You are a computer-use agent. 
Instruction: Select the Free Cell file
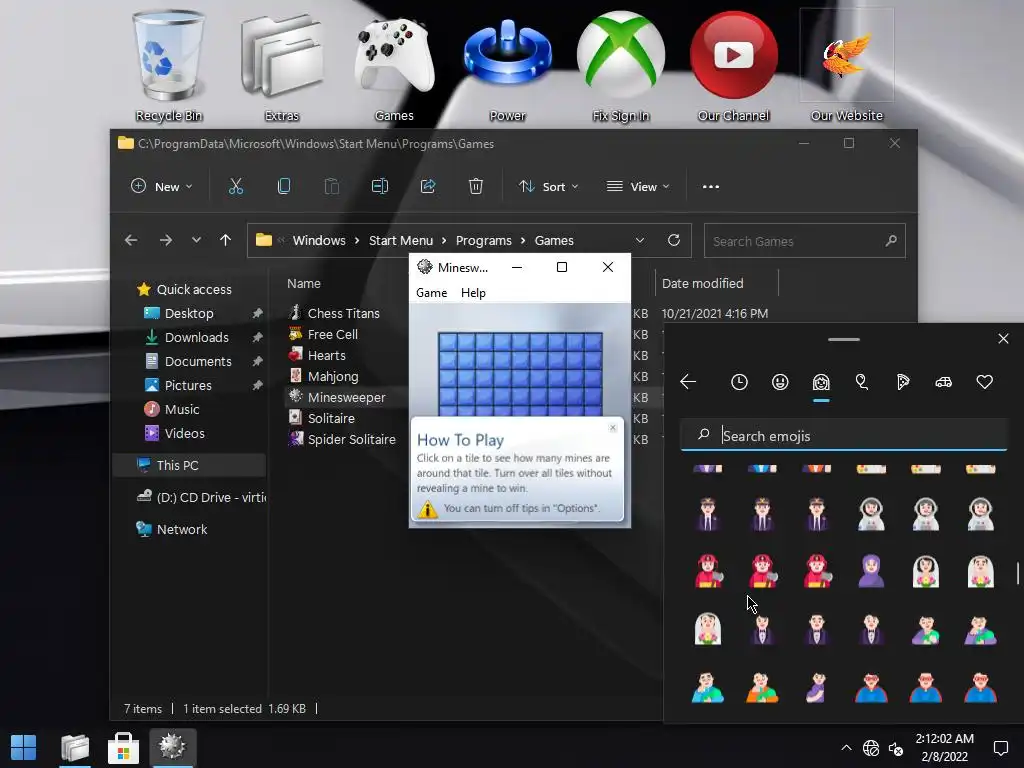(x=332, y=334)
